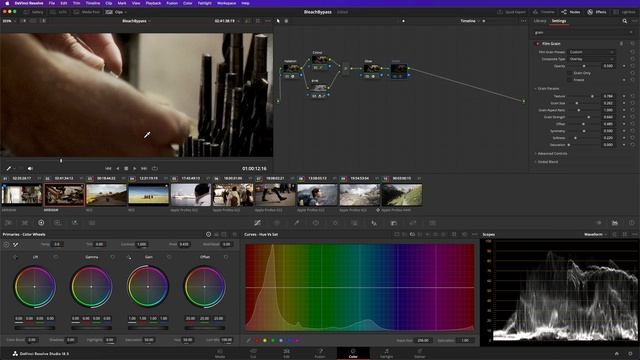Open project home icon in bottom bar

pyautogui.click(x=617, y=353)
